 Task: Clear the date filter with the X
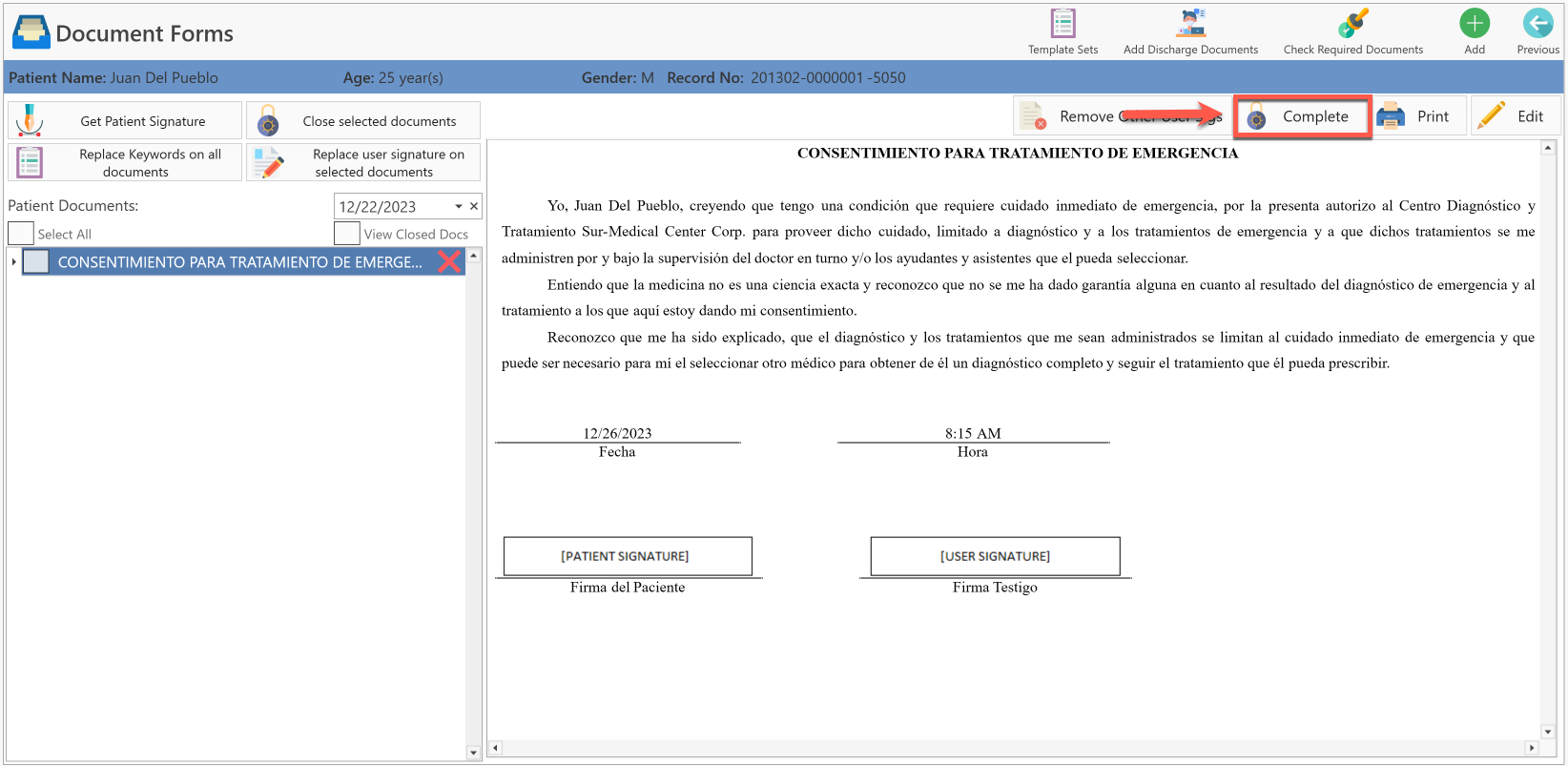[474, 206]
